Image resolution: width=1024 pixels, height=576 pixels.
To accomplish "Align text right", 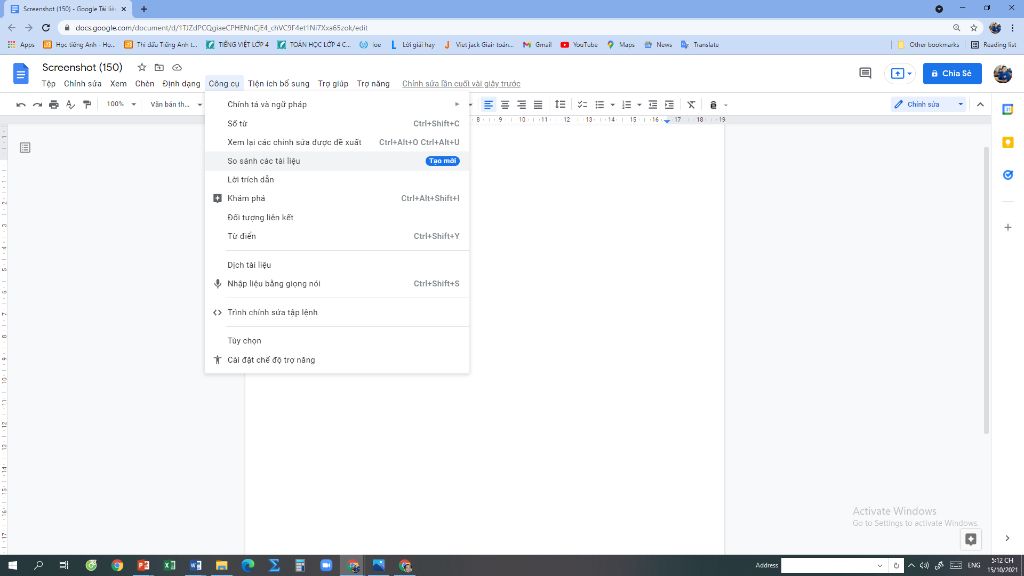I will tap(521, 104).
